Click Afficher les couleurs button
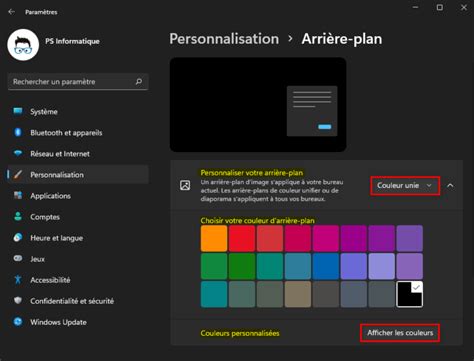474x361 pixels. point(400,333)
